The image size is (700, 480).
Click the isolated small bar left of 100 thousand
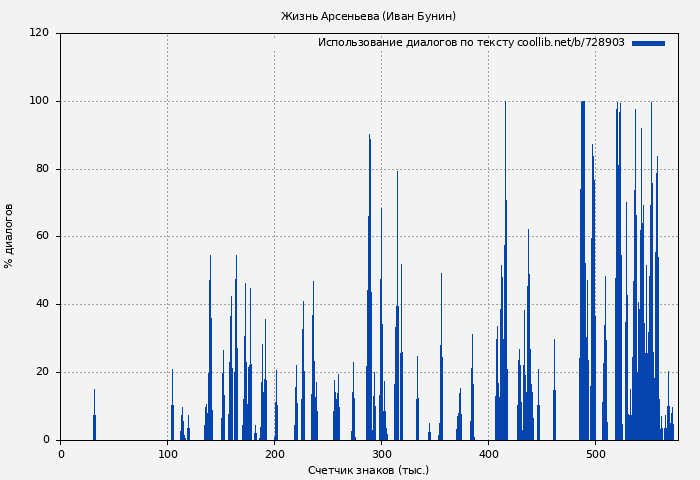94,420
